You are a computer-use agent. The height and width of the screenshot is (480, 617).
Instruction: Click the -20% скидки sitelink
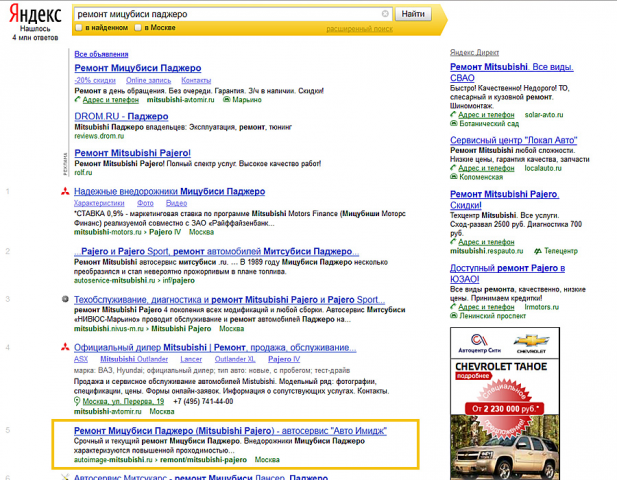(x=95, y=80)
